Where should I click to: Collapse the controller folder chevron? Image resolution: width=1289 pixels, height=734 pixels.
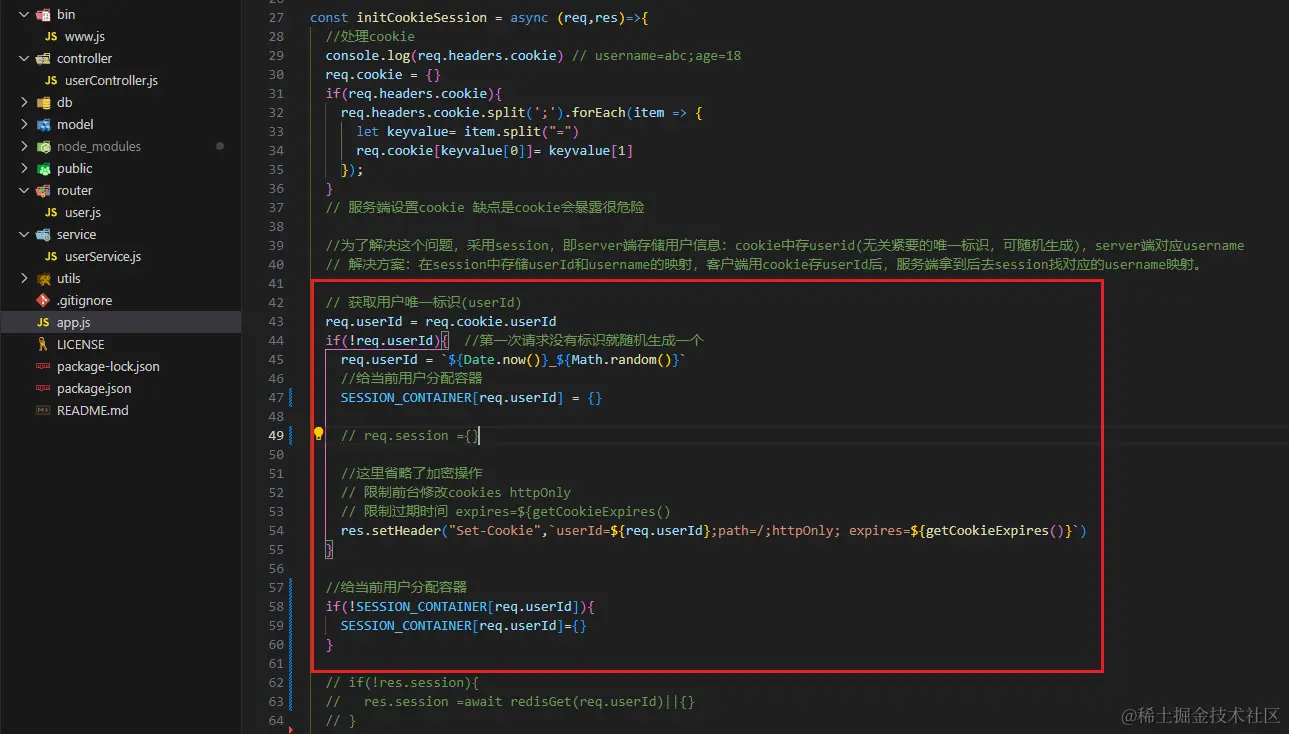point(24,59)
